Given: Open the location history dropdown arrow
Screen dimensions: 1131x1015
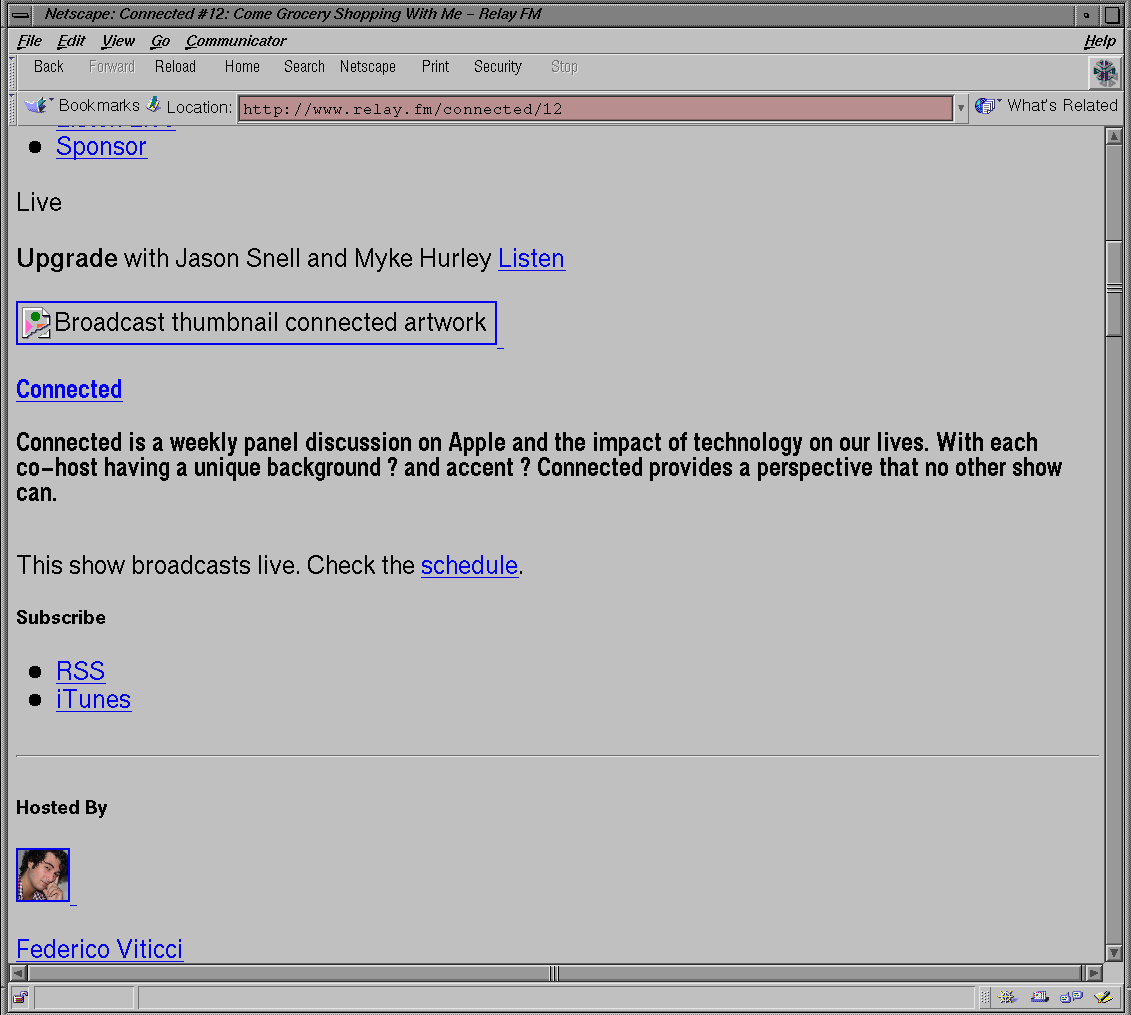Looking at the screenshot, I should click(960, 108).
